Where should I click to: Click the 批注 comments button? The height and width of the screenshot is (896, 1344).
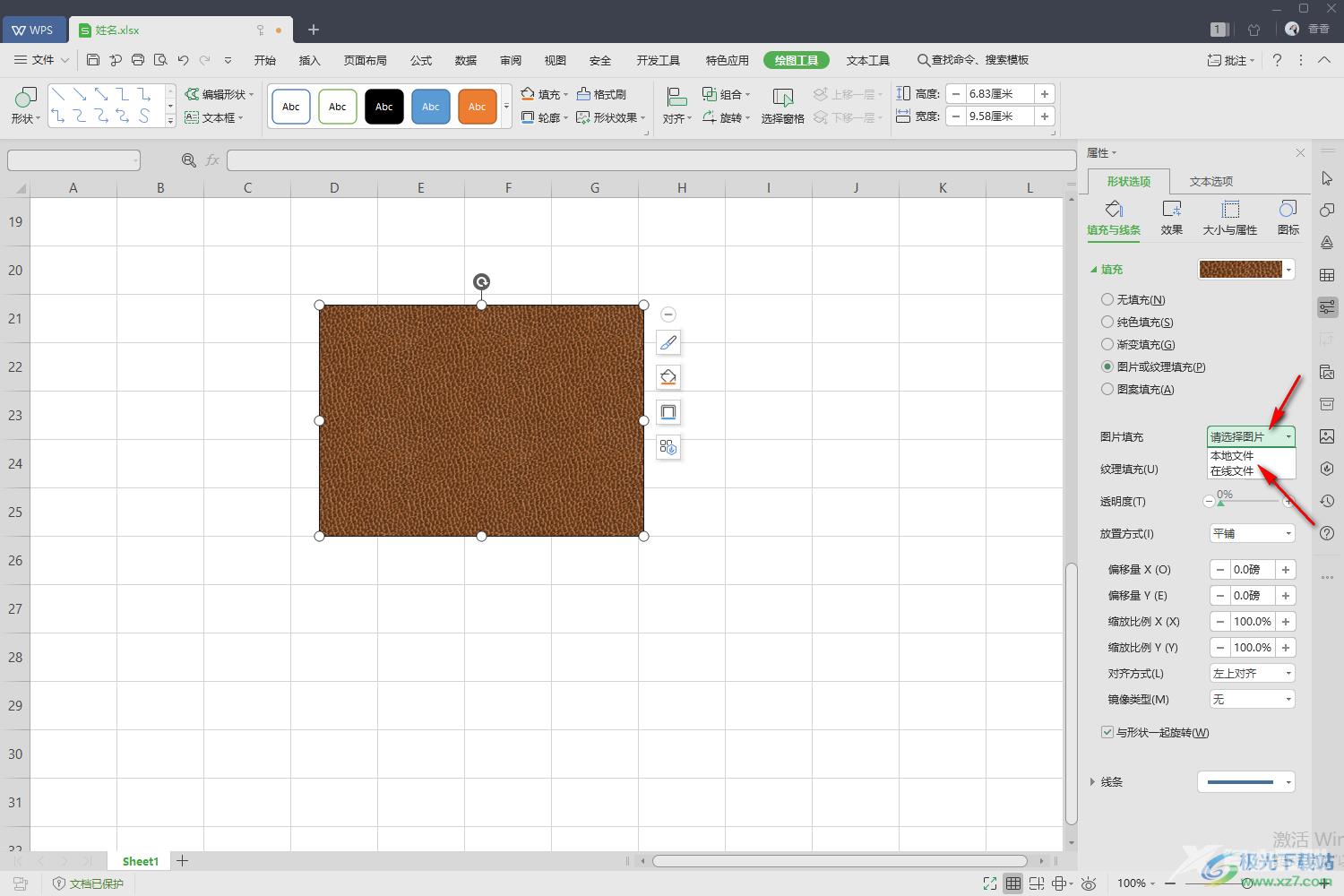point(1232,60)
